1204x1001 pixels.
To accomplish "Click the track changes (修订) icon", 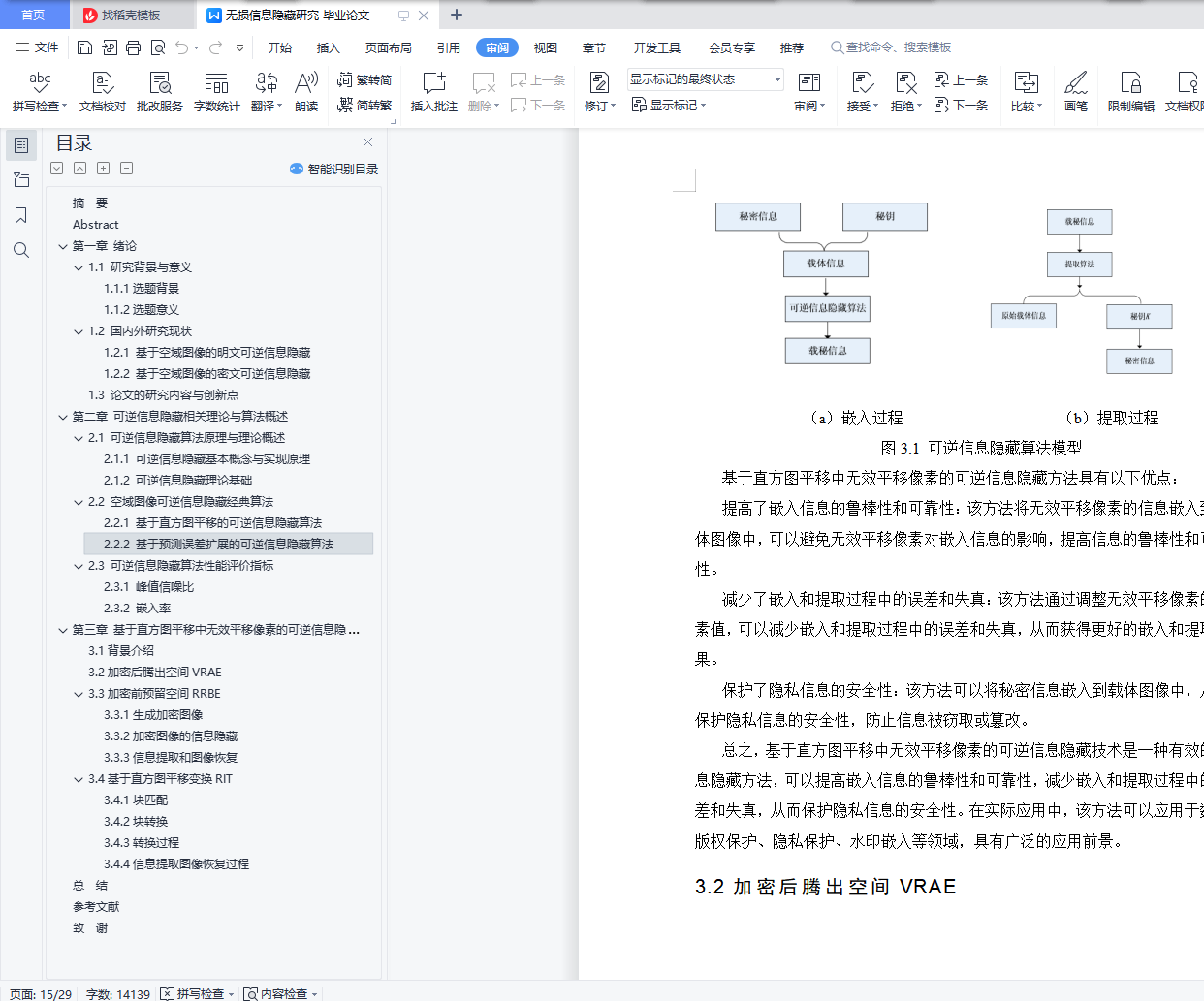I will tap(599, 82).
